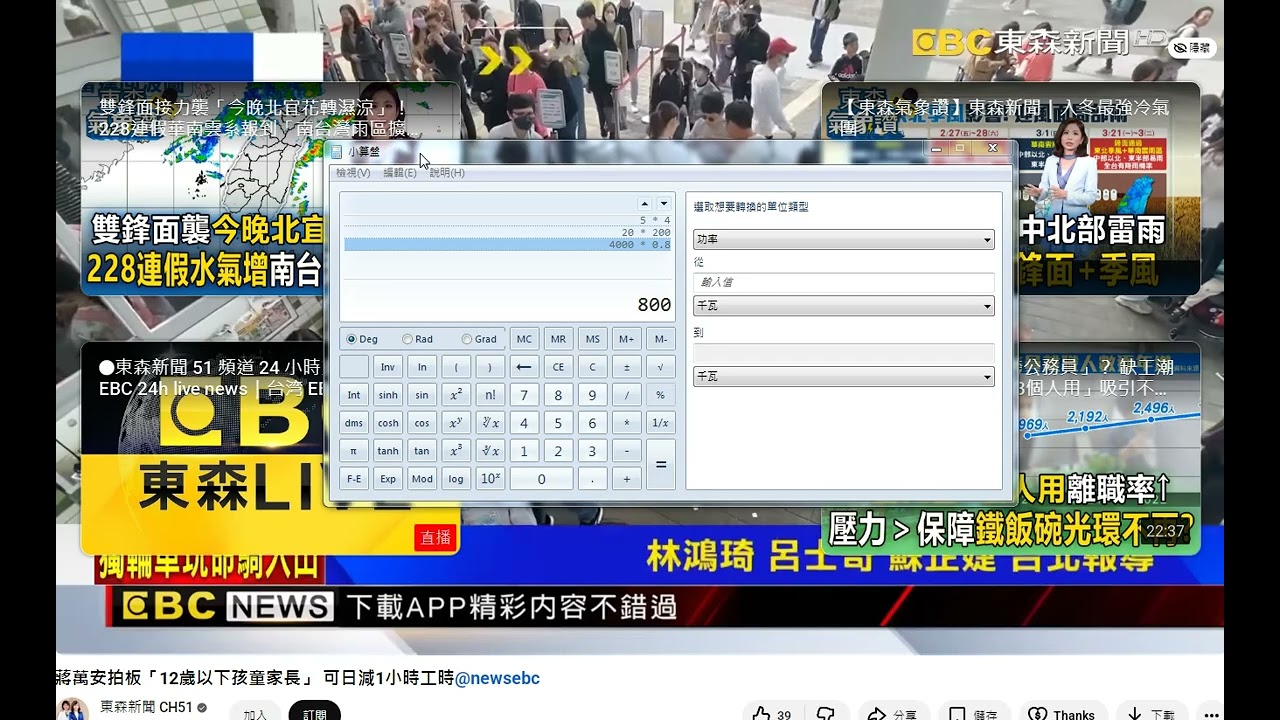Click the close parenthesis key

(490, 367)
